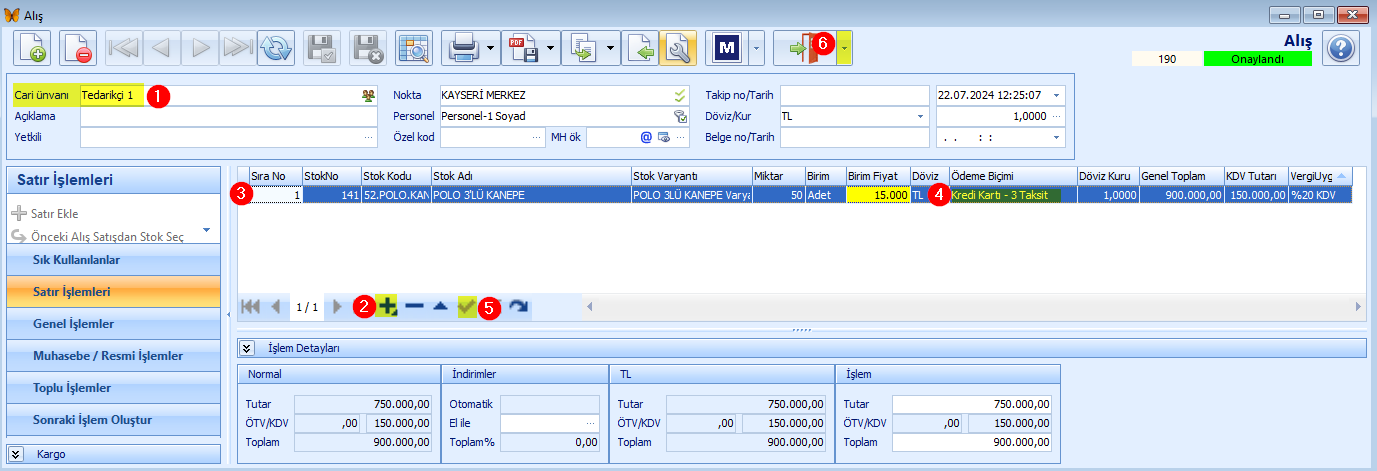Click the wrench settings icon in toolbar
The width and height of the screenshot is (1377, 471).
tap(677, 47)
